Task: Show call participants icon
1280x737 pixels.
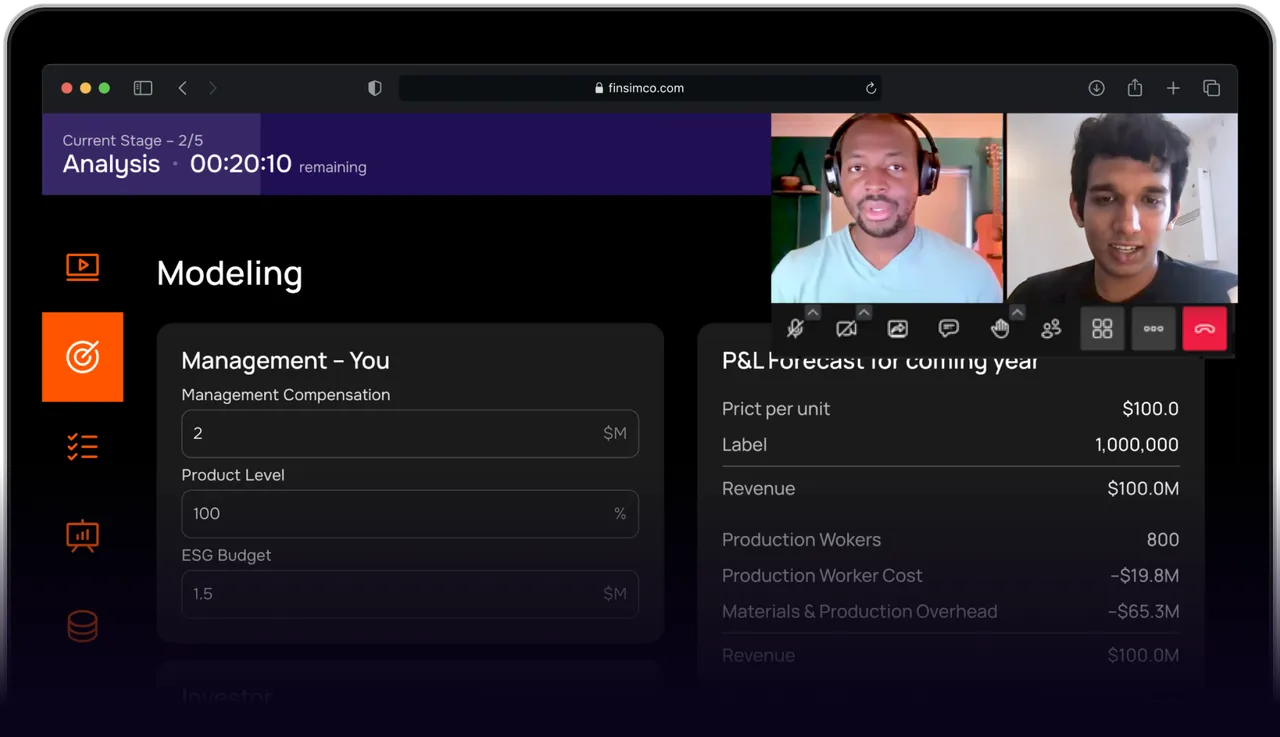Action: tap(1051, 329)
